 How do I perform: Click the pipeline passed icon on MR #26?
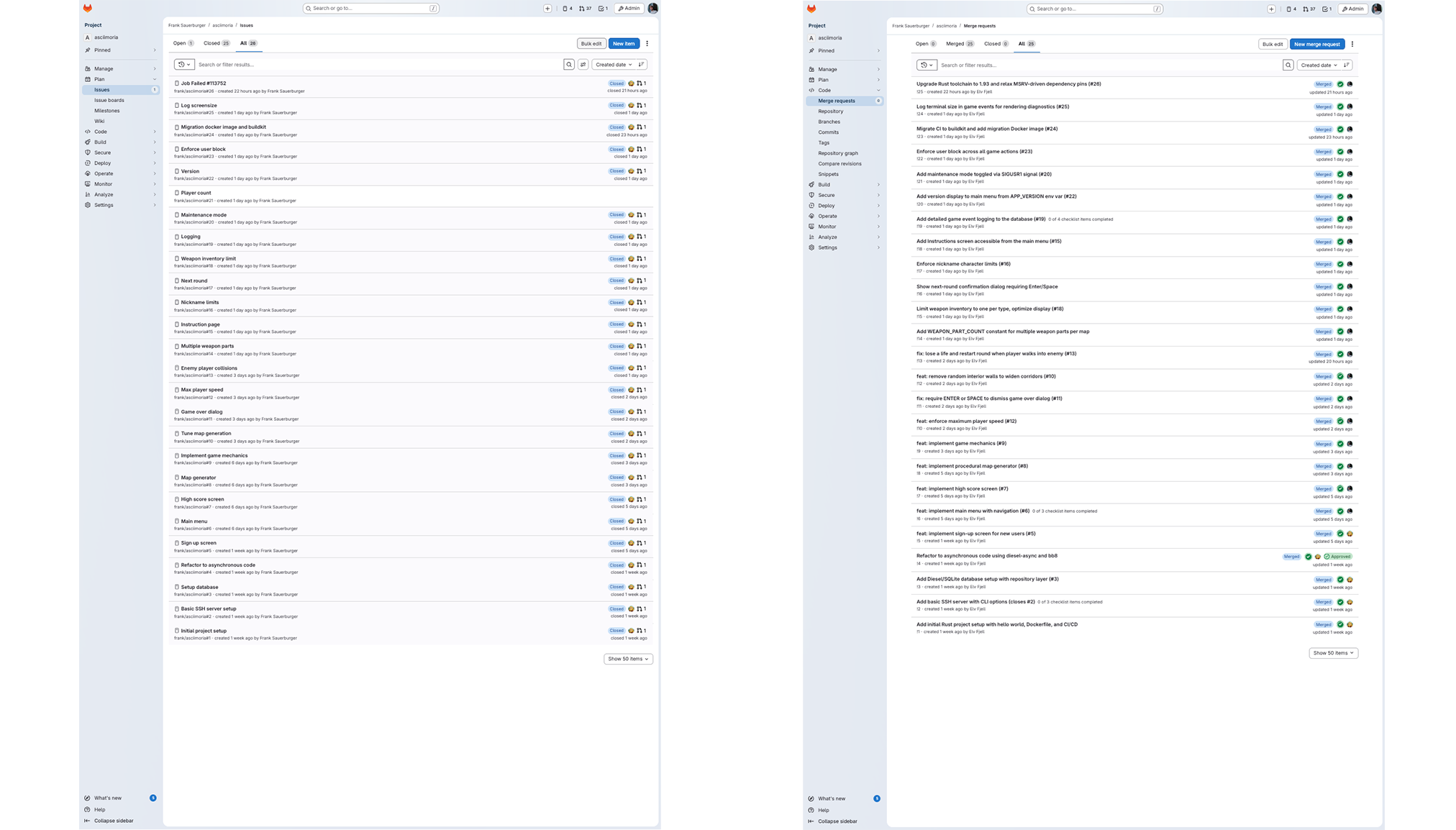click(1339, 84)
